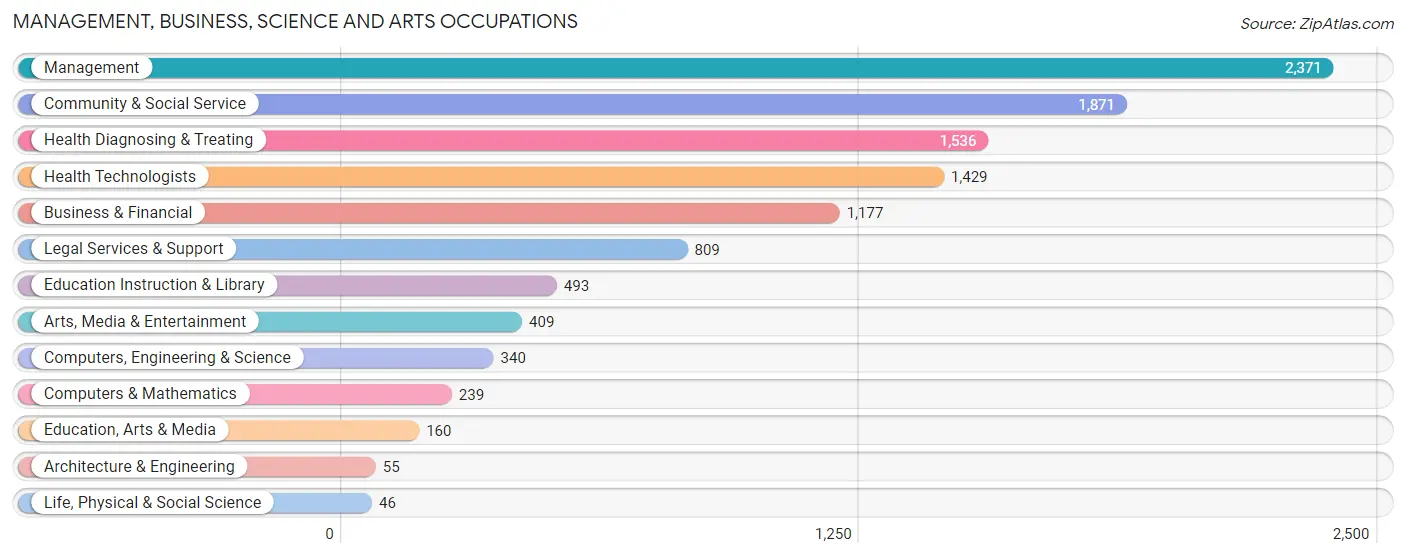Image resolution: width=1406 pixels, height=558 pixels.
Task: Click the Computers, Engineering & Science label
Action: click(167, 358)
